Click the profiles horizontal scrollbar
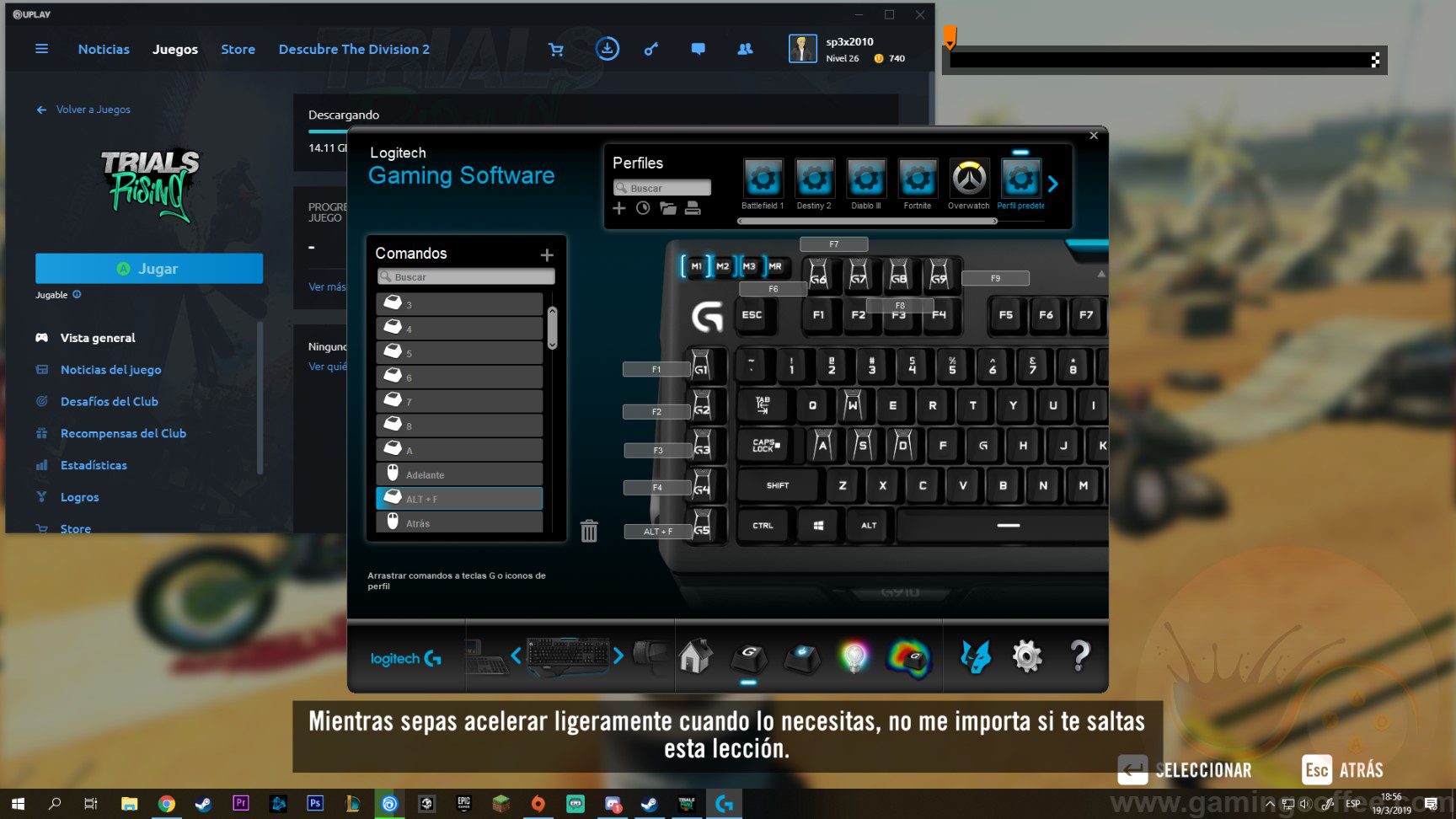Image resolution: width=1456 pixels, height=819 pixels. pyautogui.click(x=868, y=222)
